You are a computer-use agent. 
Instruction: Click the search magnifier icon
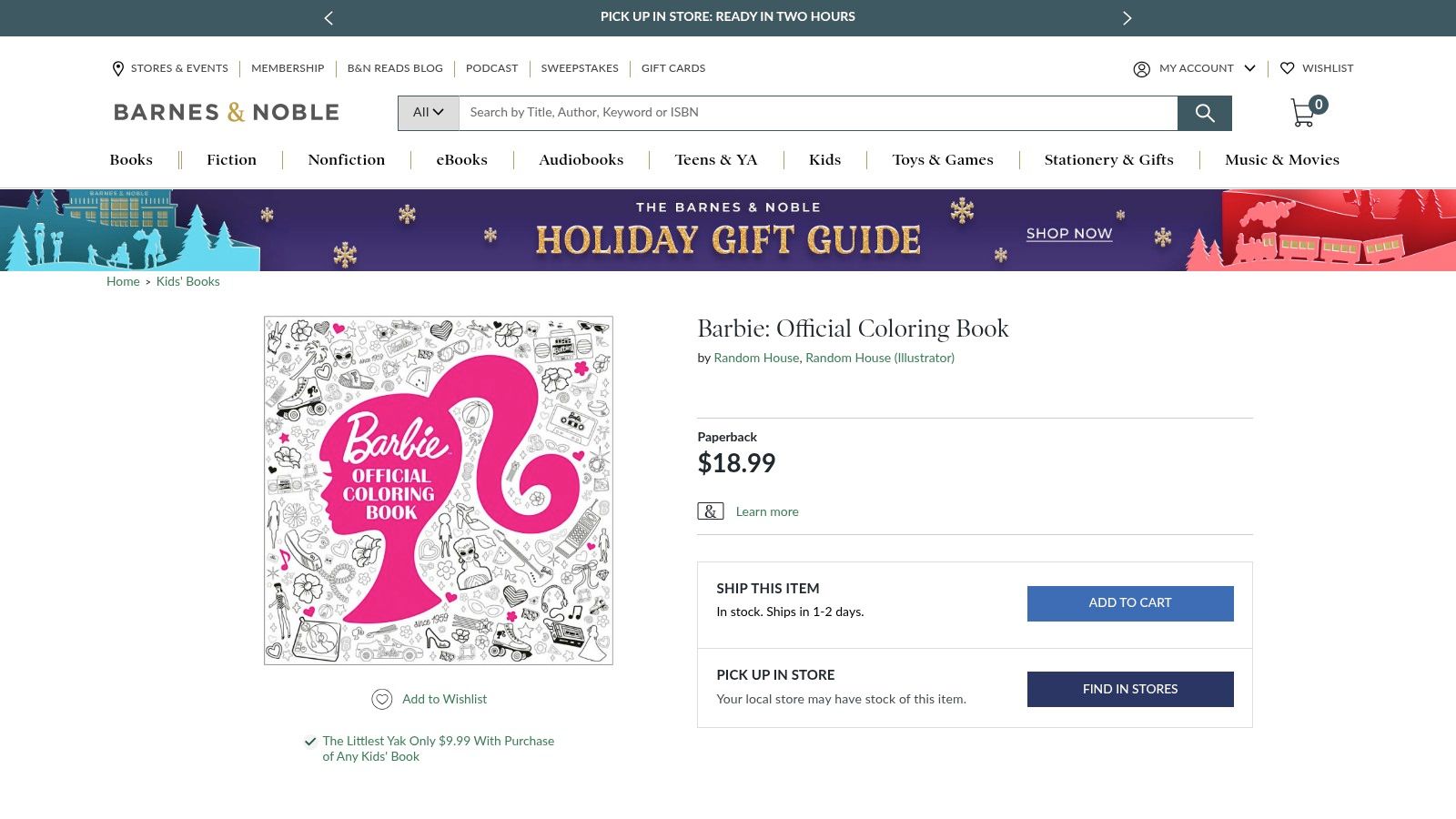[x=1205, y=113]
